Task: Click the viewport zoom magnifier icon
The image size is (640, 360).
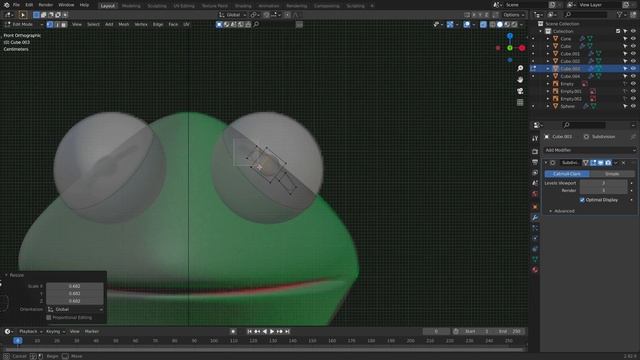Action: [x=520, y=68]
